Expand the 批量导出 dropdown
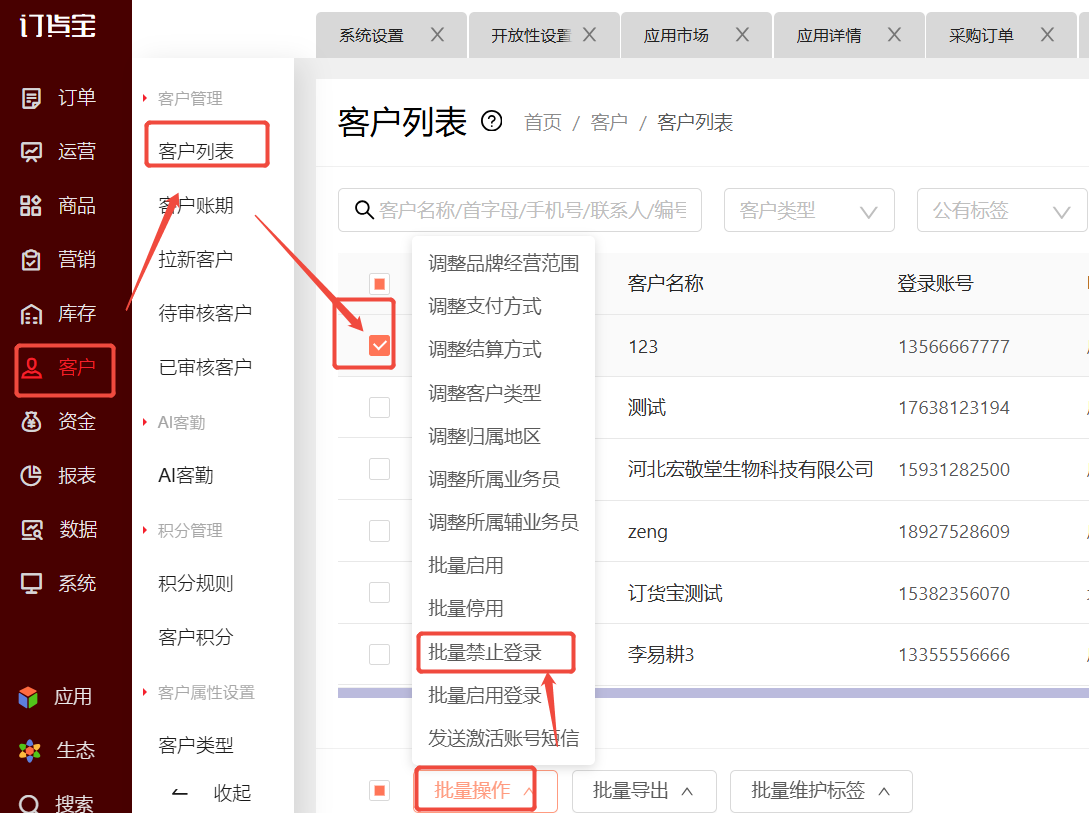The width and height of the screenshot is (1089, 813). 644,791
